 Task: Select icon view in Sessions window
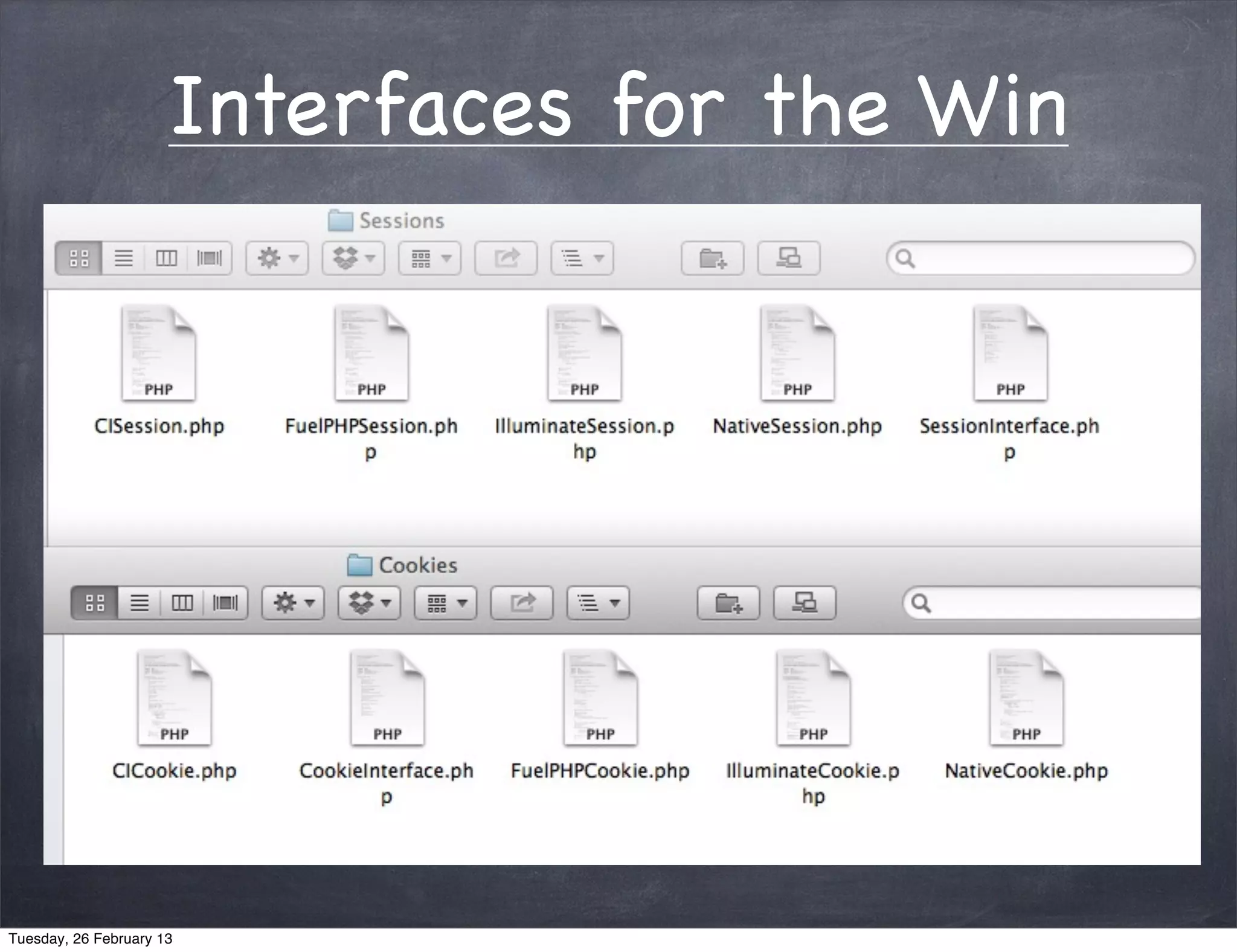[x=79, y=259]
